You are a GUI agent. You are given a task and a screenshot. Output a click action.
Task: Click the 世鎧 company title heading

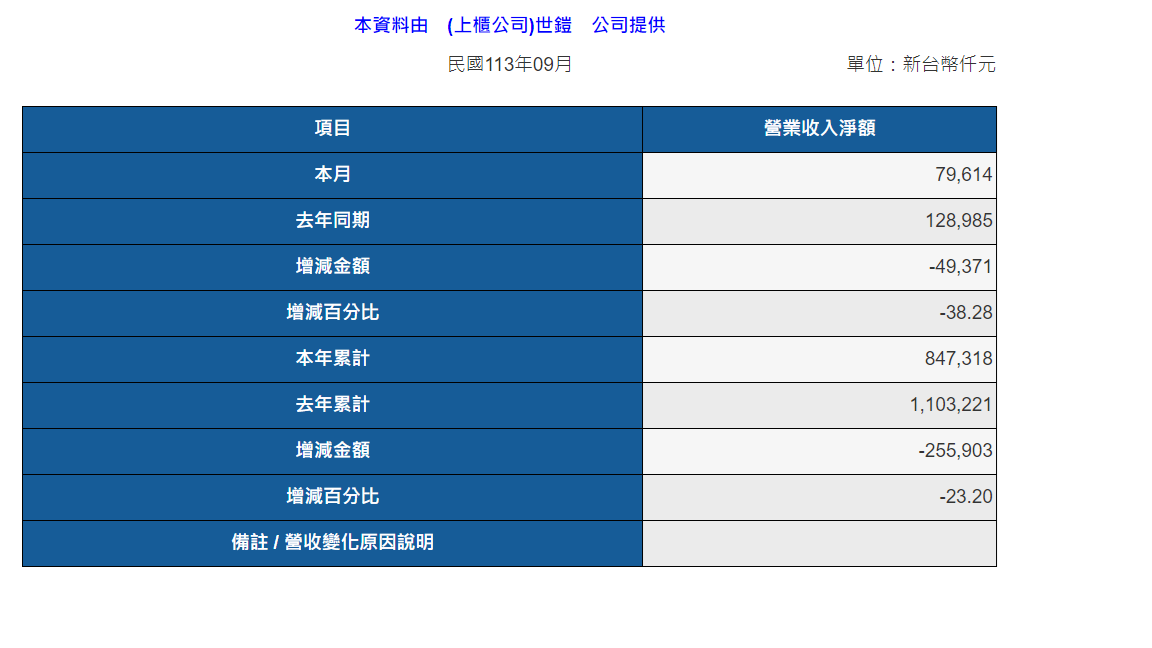[509, 26]
